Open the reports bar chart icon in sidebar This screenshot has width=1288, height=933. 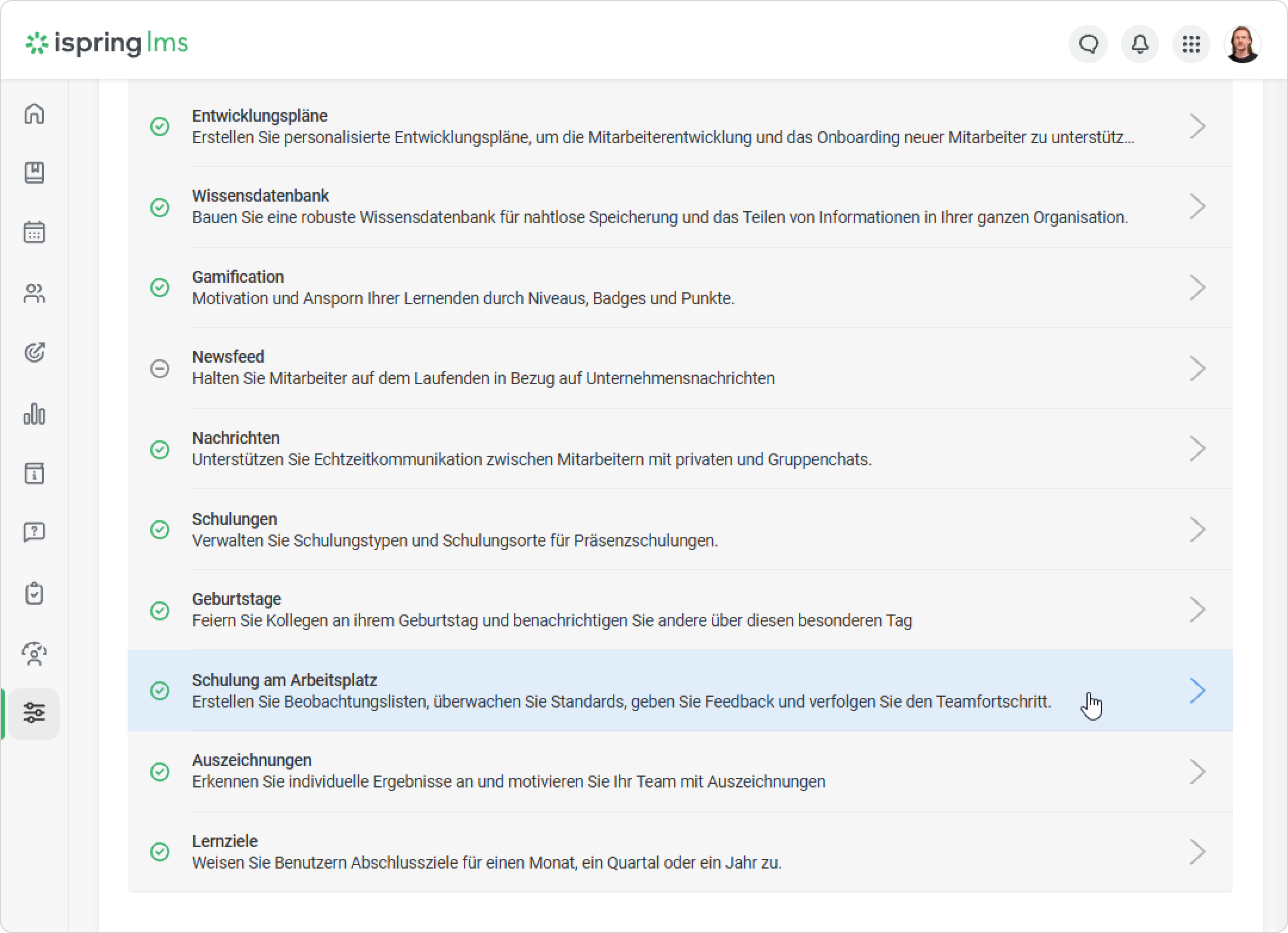35,413
